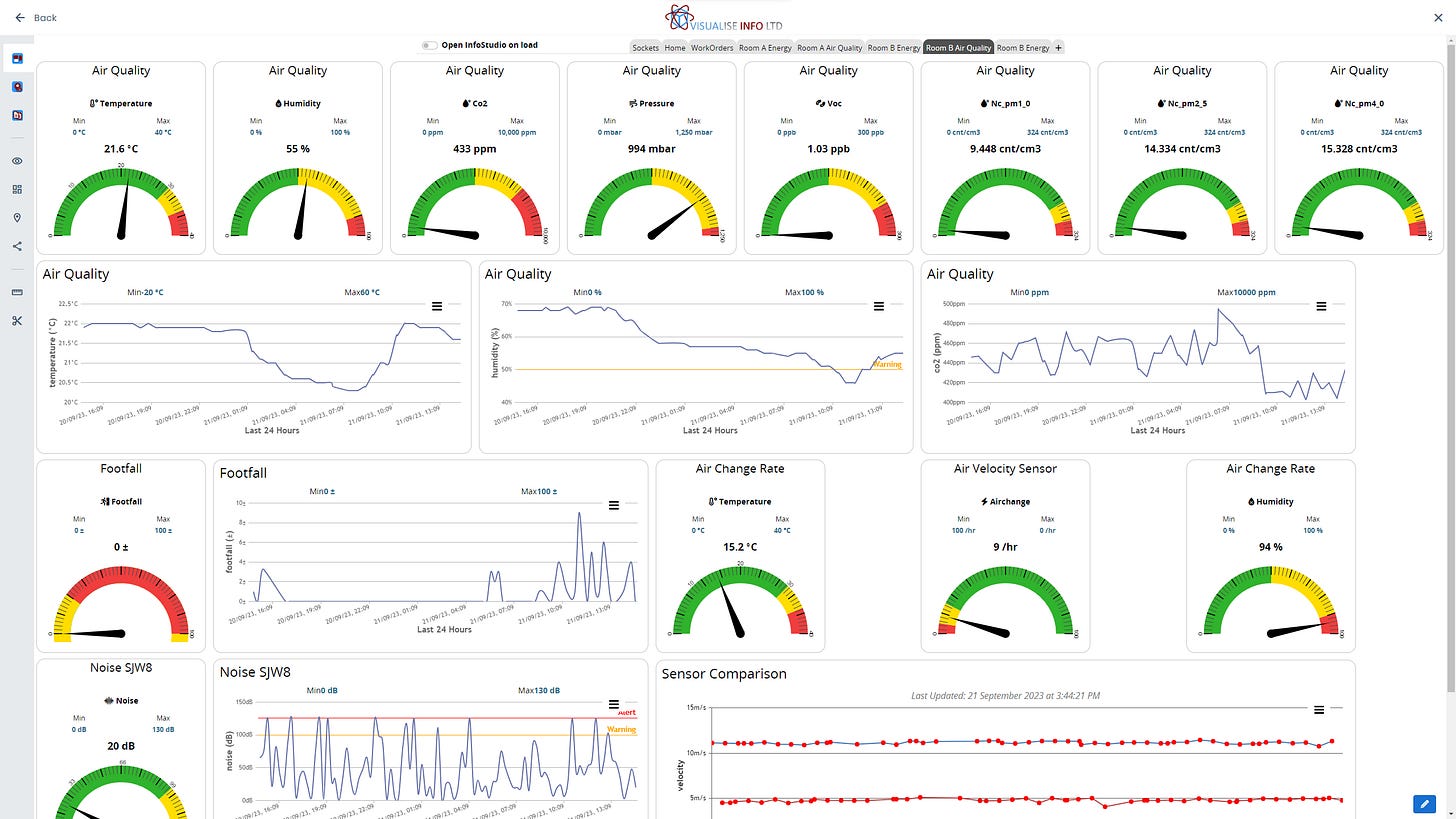Image resolution: width=1456 pixels, height=819 pixels.
Task: Select the location pin icon in sidebar
Action: [17, 218]
